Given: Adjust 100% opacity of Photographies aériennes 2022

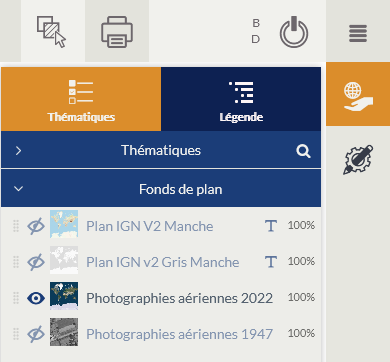Looking at the screenshot, I should (301, 297).
